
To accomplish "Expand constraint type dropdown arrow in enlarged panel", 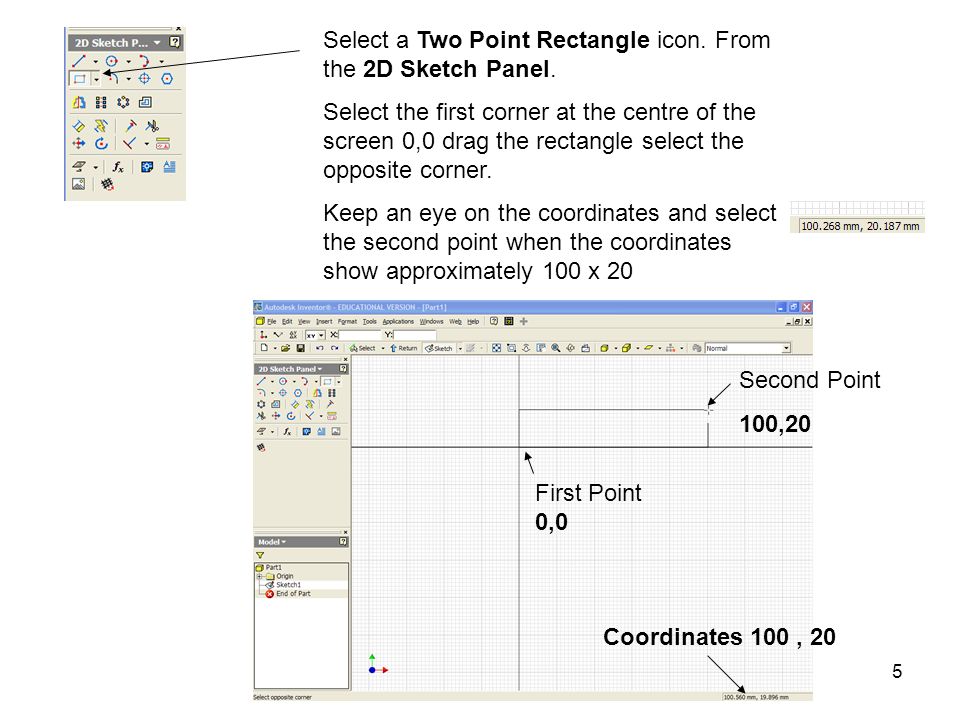I will pyautogui.click(x=147, y=144).
